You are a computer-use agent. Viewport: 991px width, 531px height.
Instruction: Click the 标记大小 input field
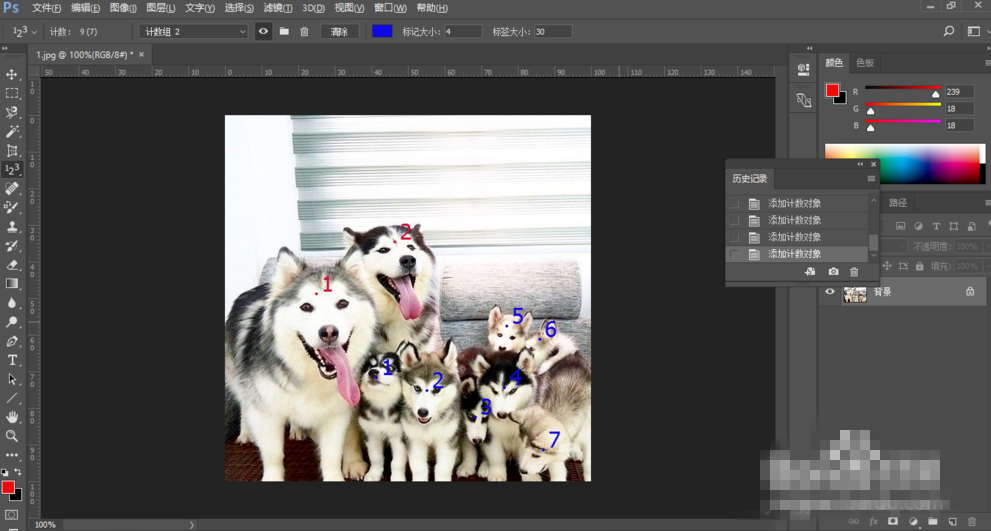462,32
